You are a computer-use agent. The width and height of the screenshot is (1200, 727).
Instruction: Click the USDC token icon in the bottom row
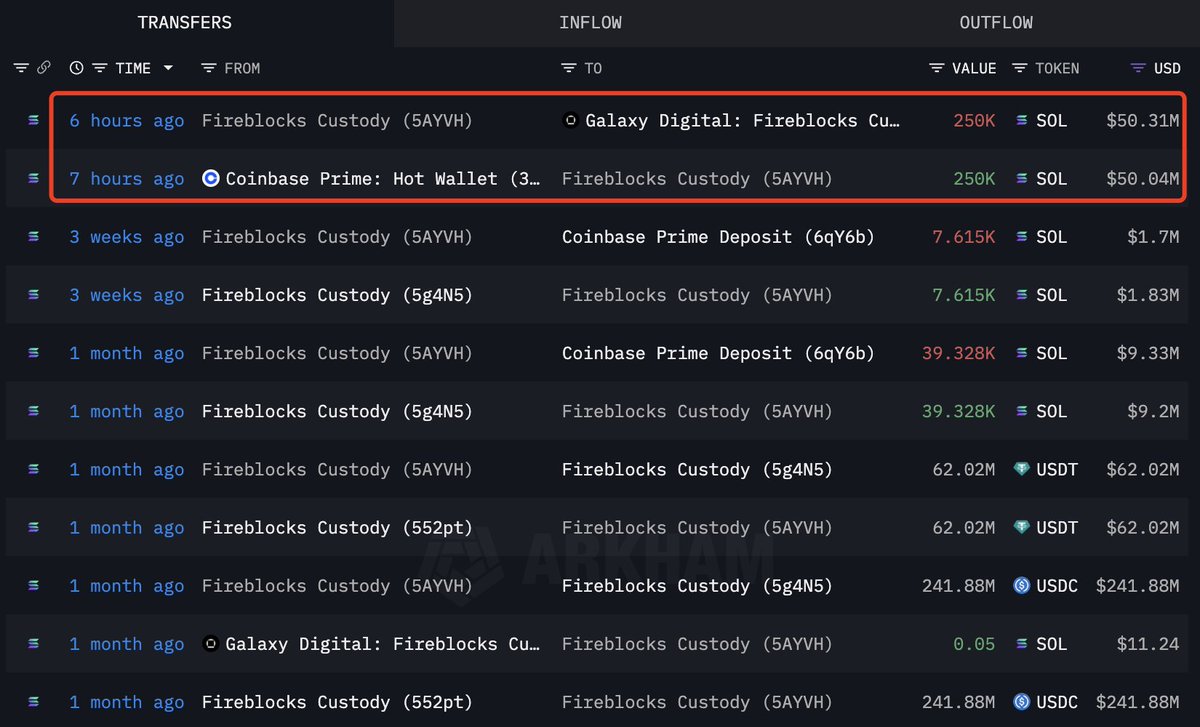1021,702
